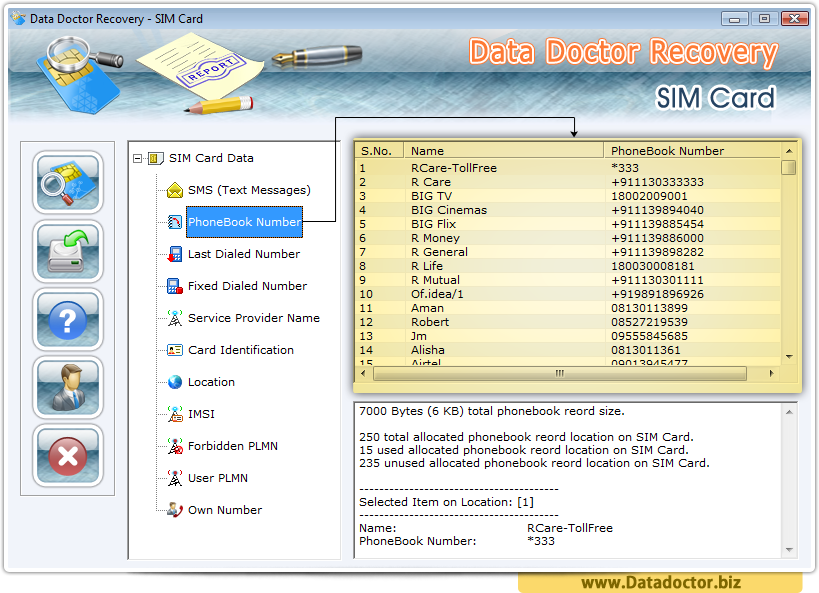
Task: Click phone number 08527219539 cell
Action: 649,322
